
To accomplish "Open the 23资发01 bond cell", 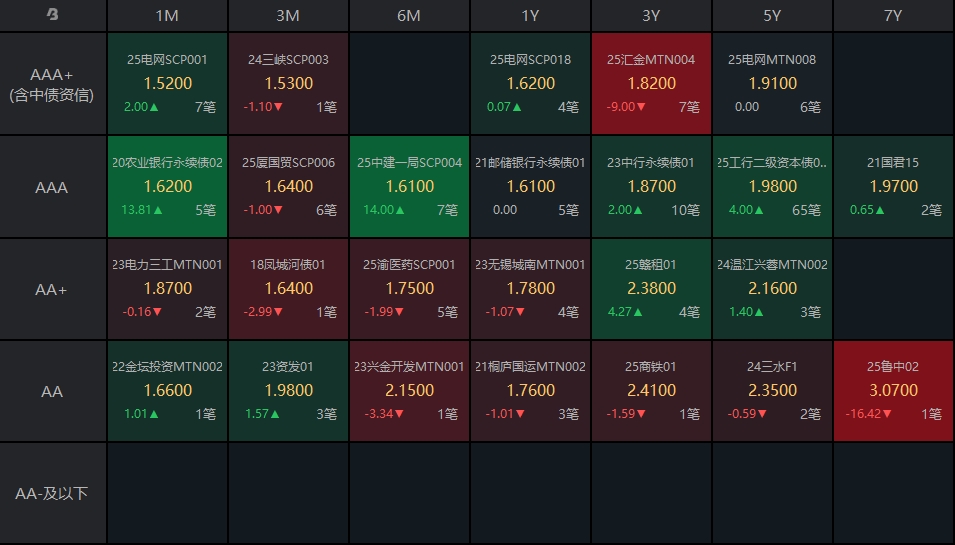I will click(288, 391).
